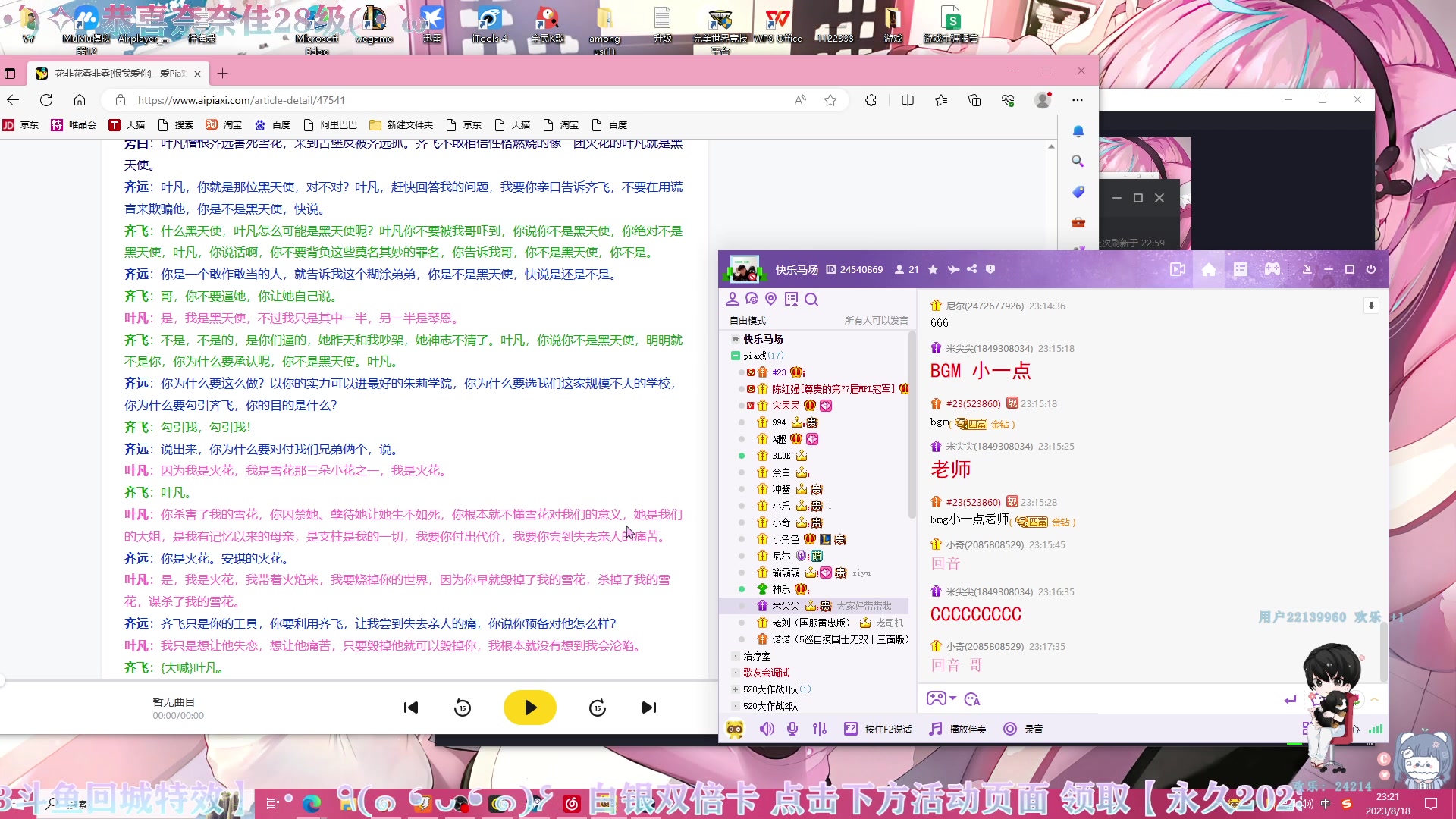The image size is (1456, 819).
Task: Open browser extensions puzzle icon
Action: (x=871, y=100)
